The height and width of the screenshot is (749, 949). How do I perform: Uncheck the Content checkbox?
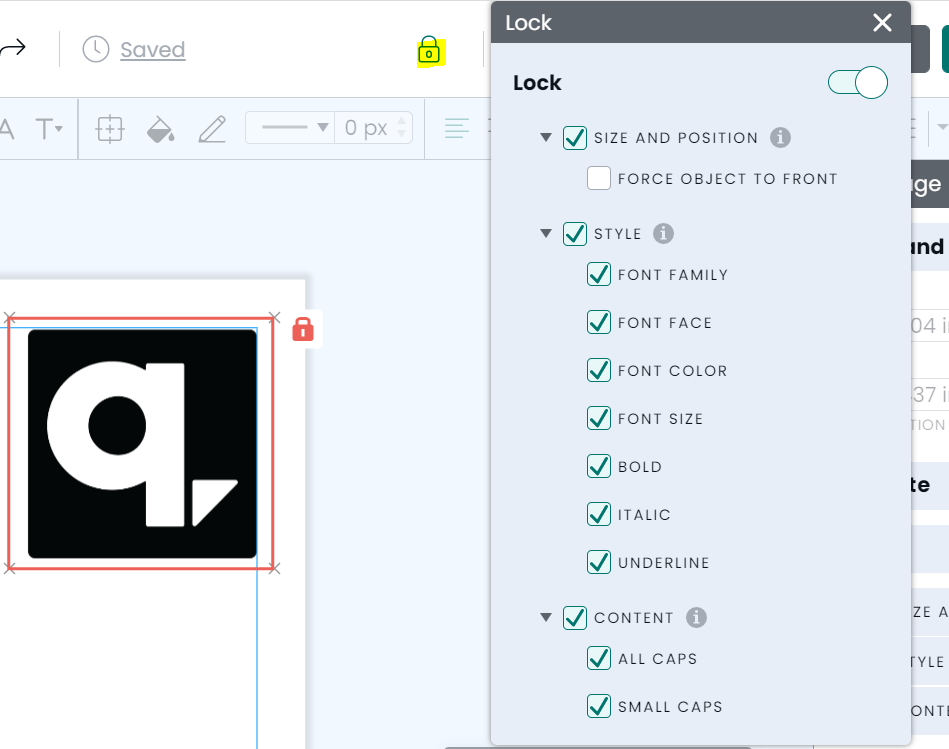pyautogui.click(x=574, y=618)
